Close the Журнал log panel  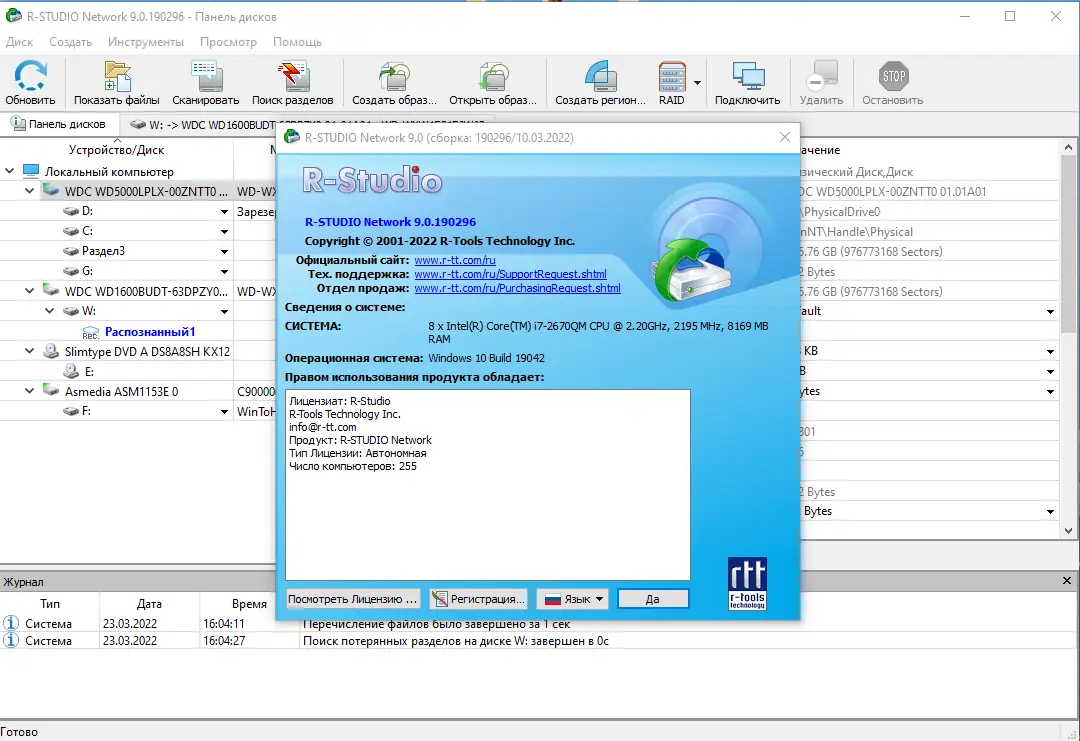pyautogui.click(x=1067, y=581)
